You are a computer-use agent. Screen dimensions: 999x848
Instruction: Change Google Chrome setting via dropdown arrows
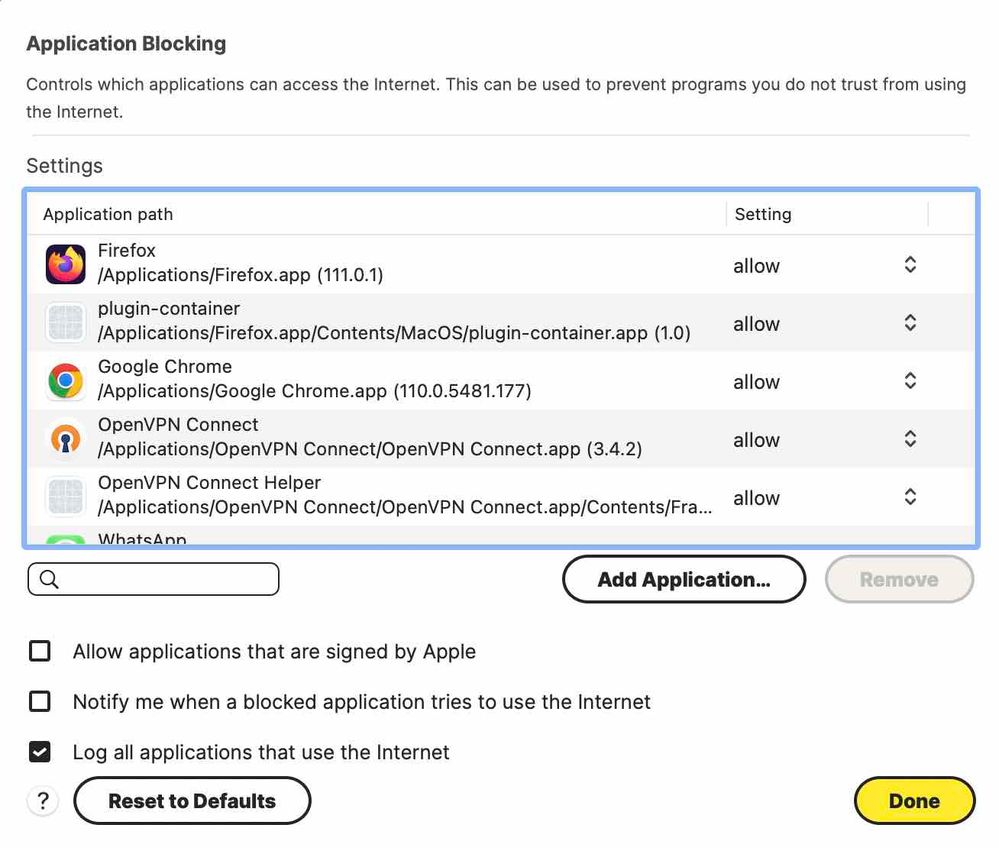pos(910,381)
